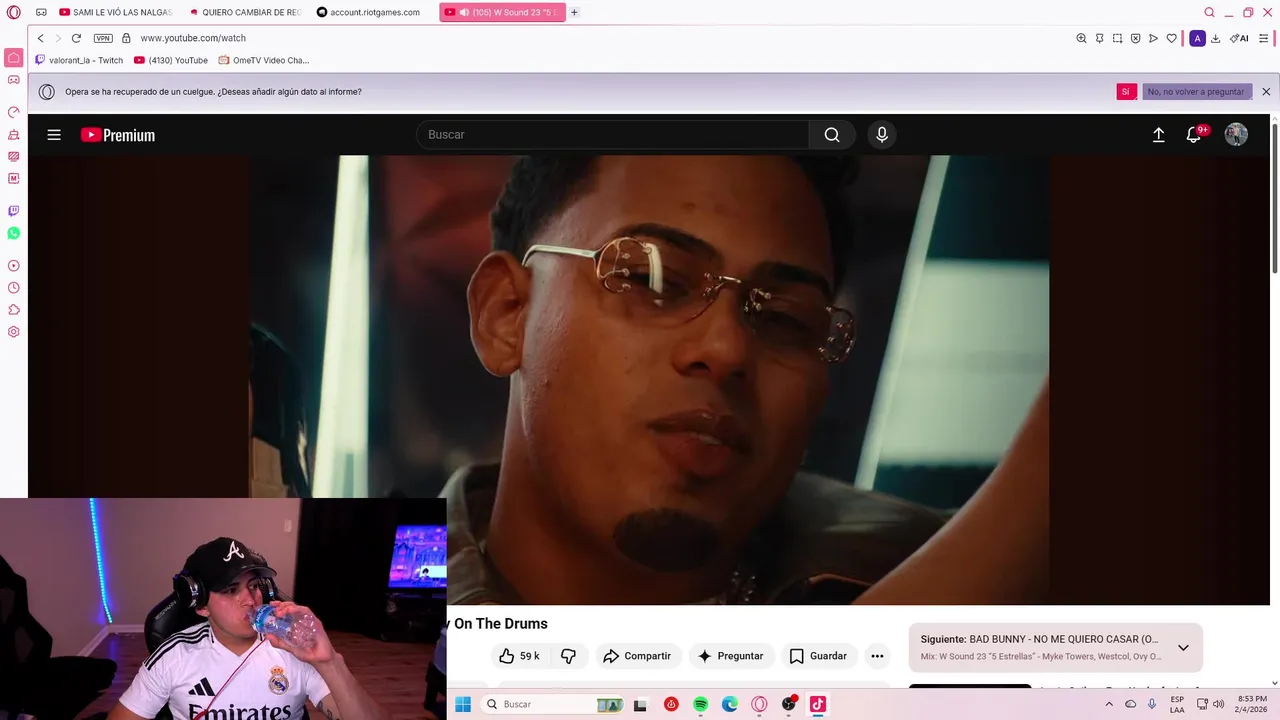Open the AI assistant button

[1239, 38]
